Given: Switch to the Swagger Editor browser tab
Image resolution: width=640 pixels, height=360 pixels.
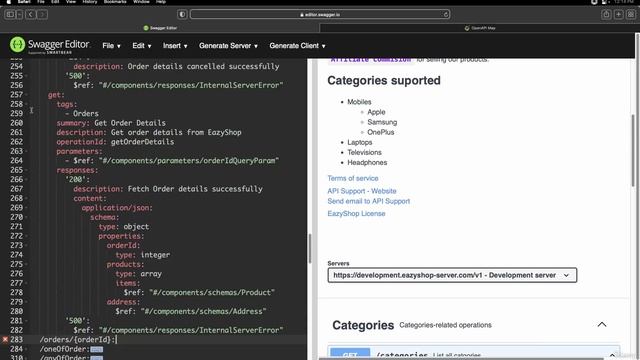Looking at the screenshot, I should (x=160, y=28).
